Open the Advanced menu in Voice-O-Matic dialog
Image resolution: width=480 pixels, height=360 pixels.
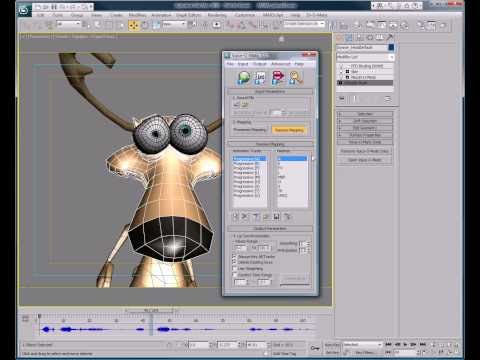coord(281,64)
